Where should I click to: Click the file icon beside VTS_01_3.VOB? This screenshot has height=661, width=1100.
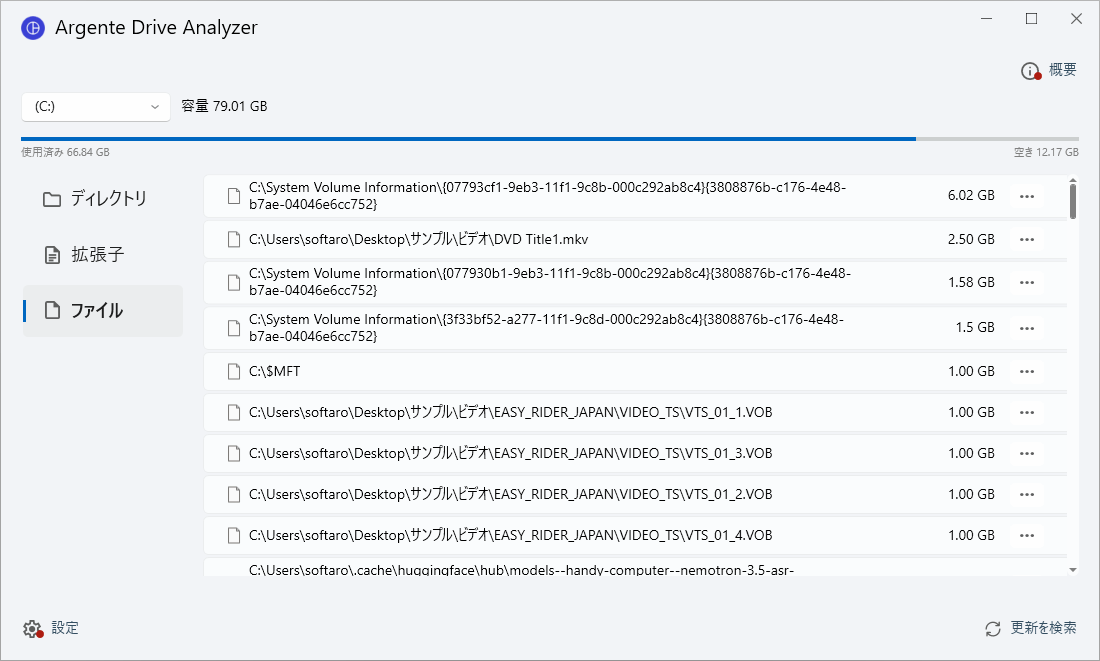tap(234, 453)
